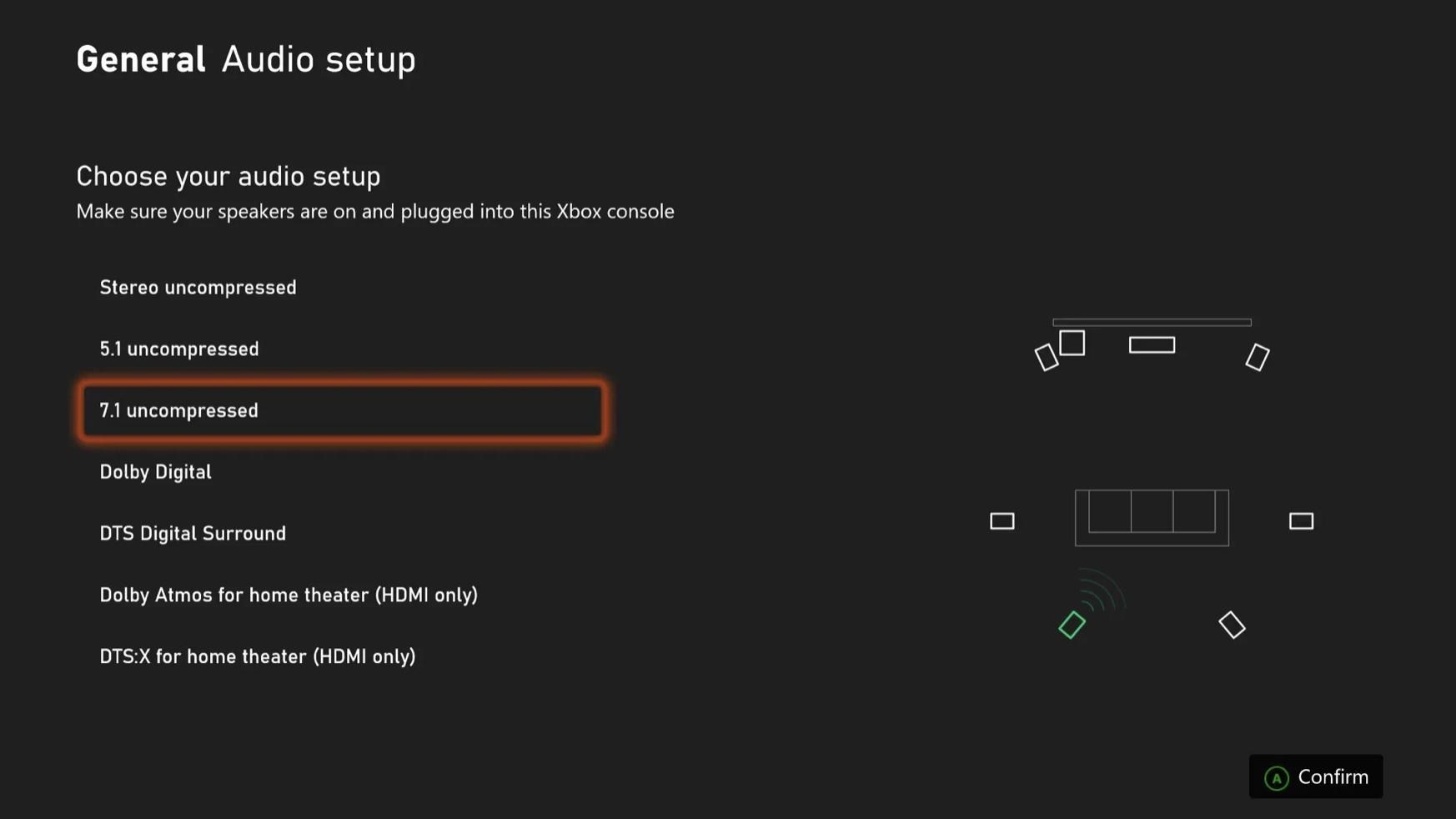
Task: Click the TV bar atop the speaker diagram
Action: [x=1152, y=322]
